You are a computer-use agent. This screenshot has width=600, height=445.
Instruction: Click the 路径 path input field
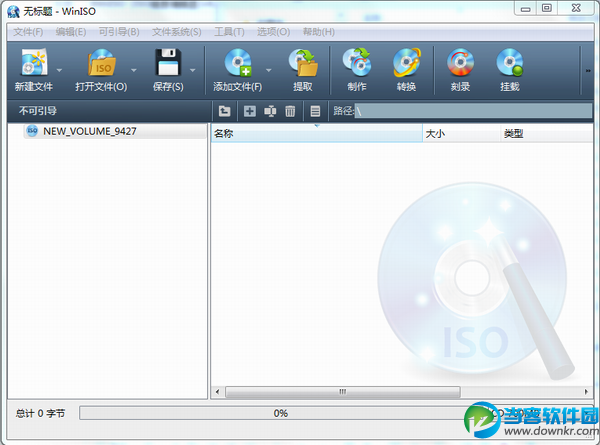pos(473,111)
